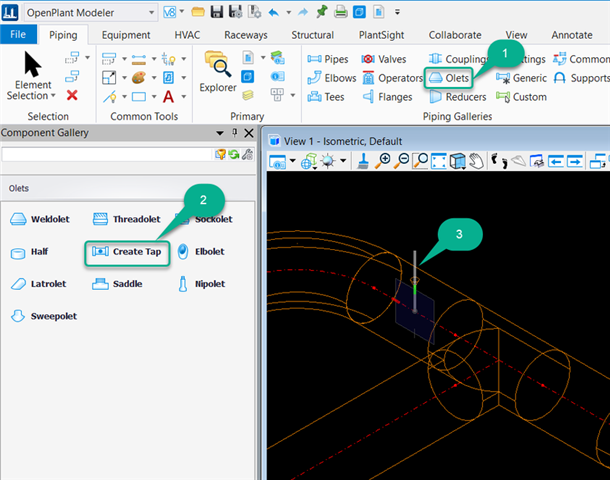Image resolution: width=610 pixels, height=480 pixels.
Task: Activate the Pan View hand tool
Action: (477, 161)
